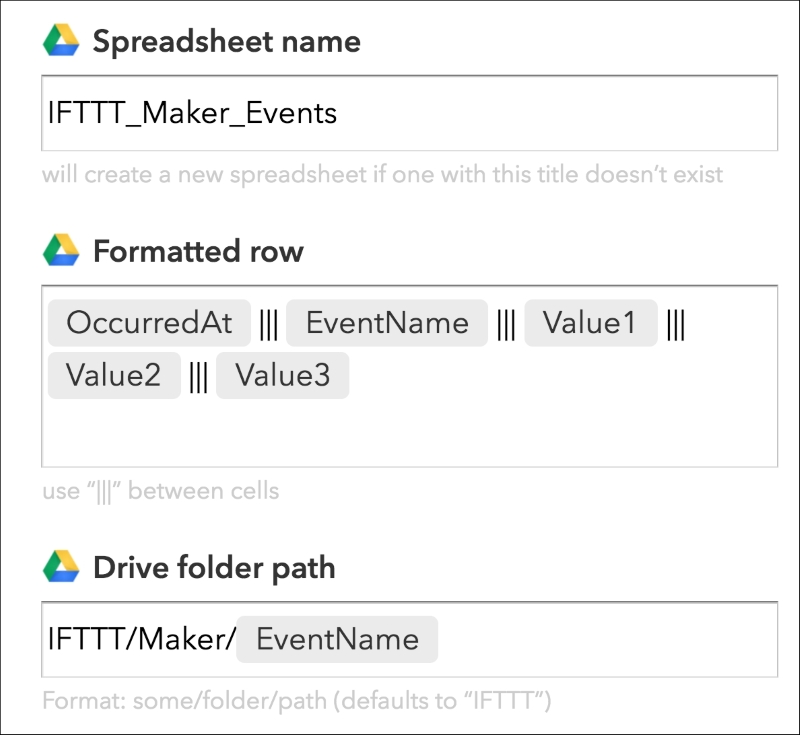Click the IFTTT/Maker/ text in folder path
Screen dimensions: 800x735
pyautogui.click(x=140, y=640)
